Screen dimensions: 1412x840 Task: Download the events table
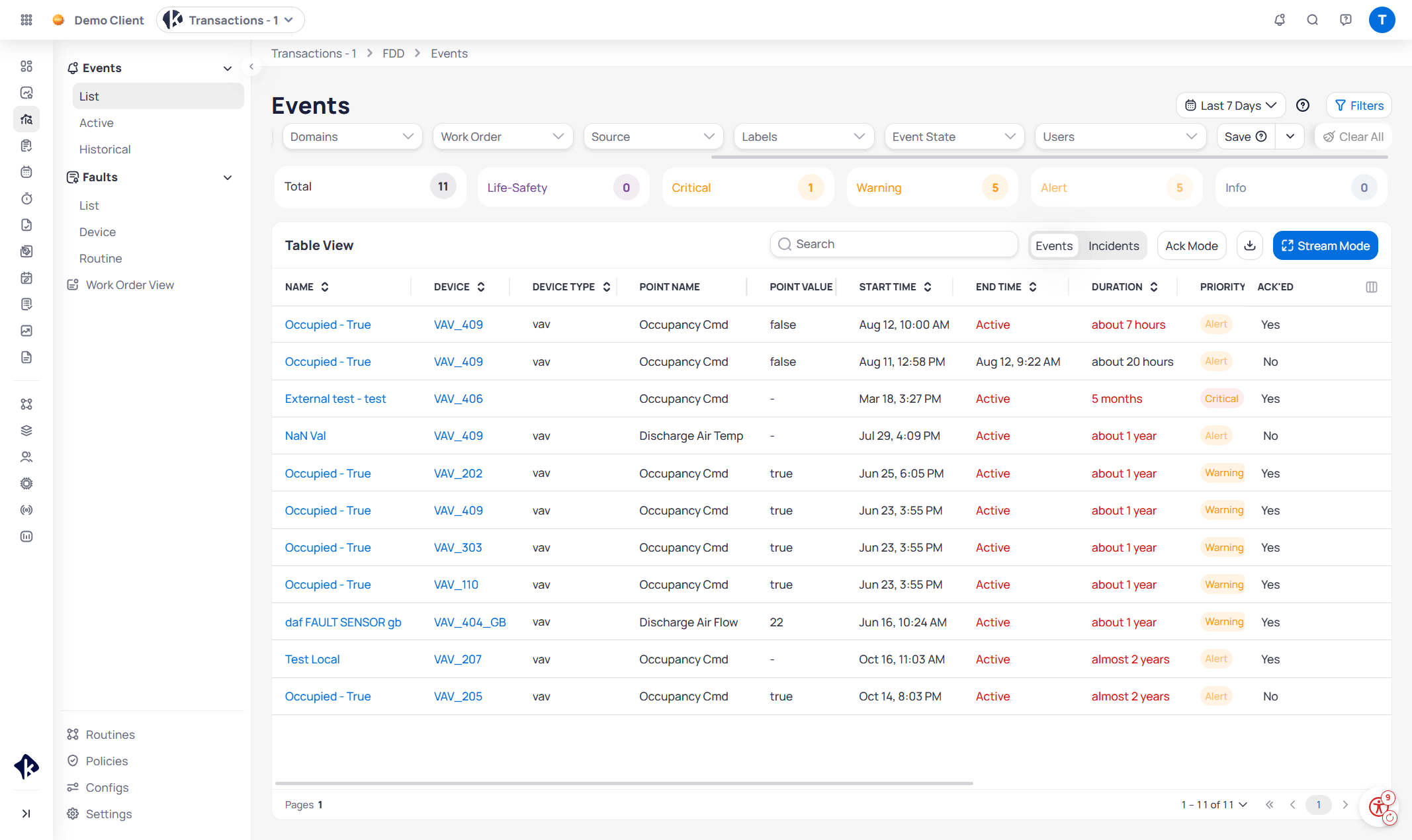pos(1250,245)
